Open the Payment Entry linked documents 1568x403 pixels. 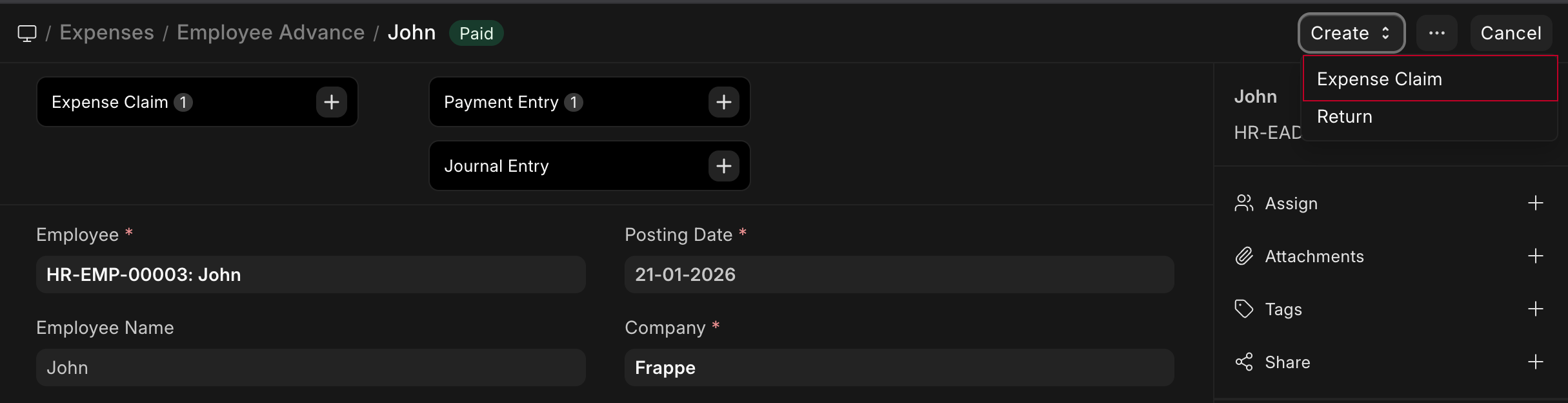pyautogui.click(x=501, y=102)
